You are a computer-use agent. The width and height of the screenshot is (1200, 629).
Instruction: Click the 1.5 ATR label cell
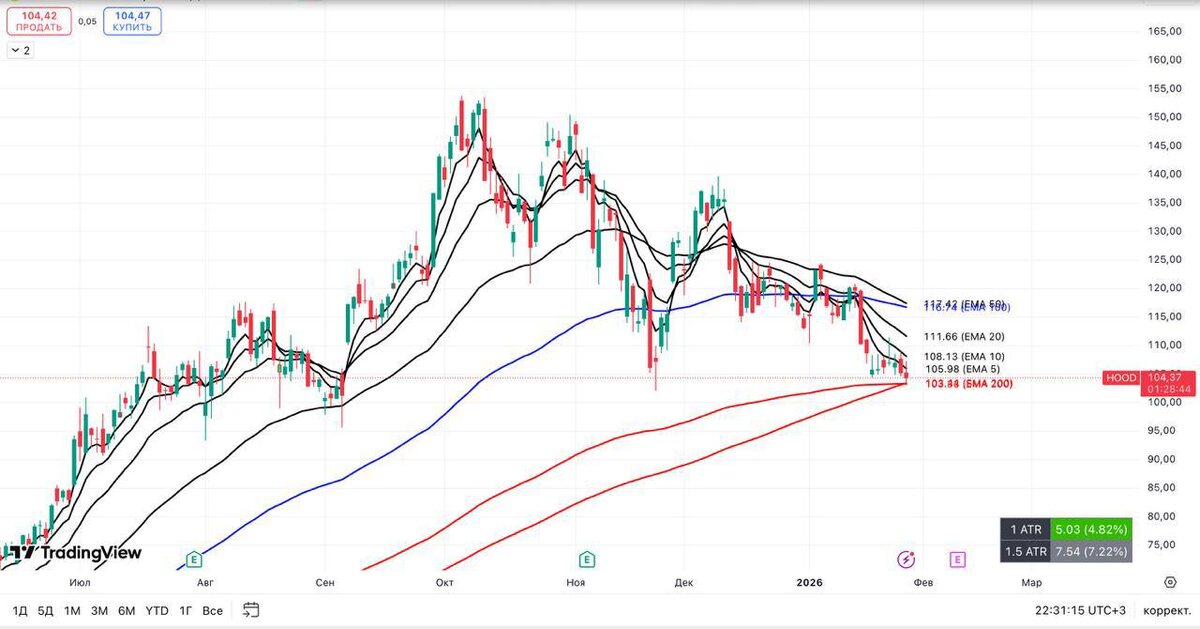1026,551
